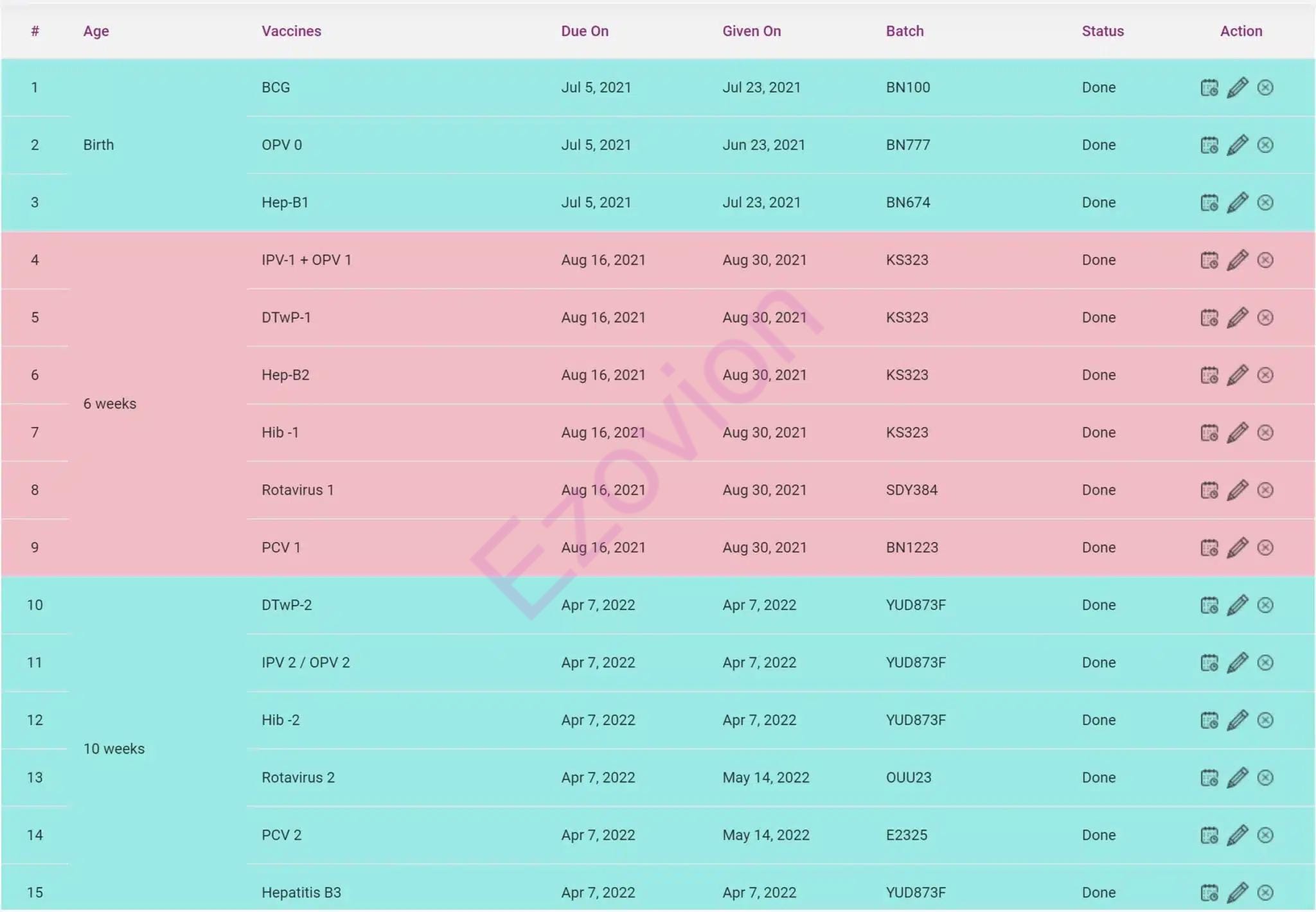Remove Hep-B2 entry using the X circle icon
This screenshot has width=1316, height=912.
point(1265,375)
